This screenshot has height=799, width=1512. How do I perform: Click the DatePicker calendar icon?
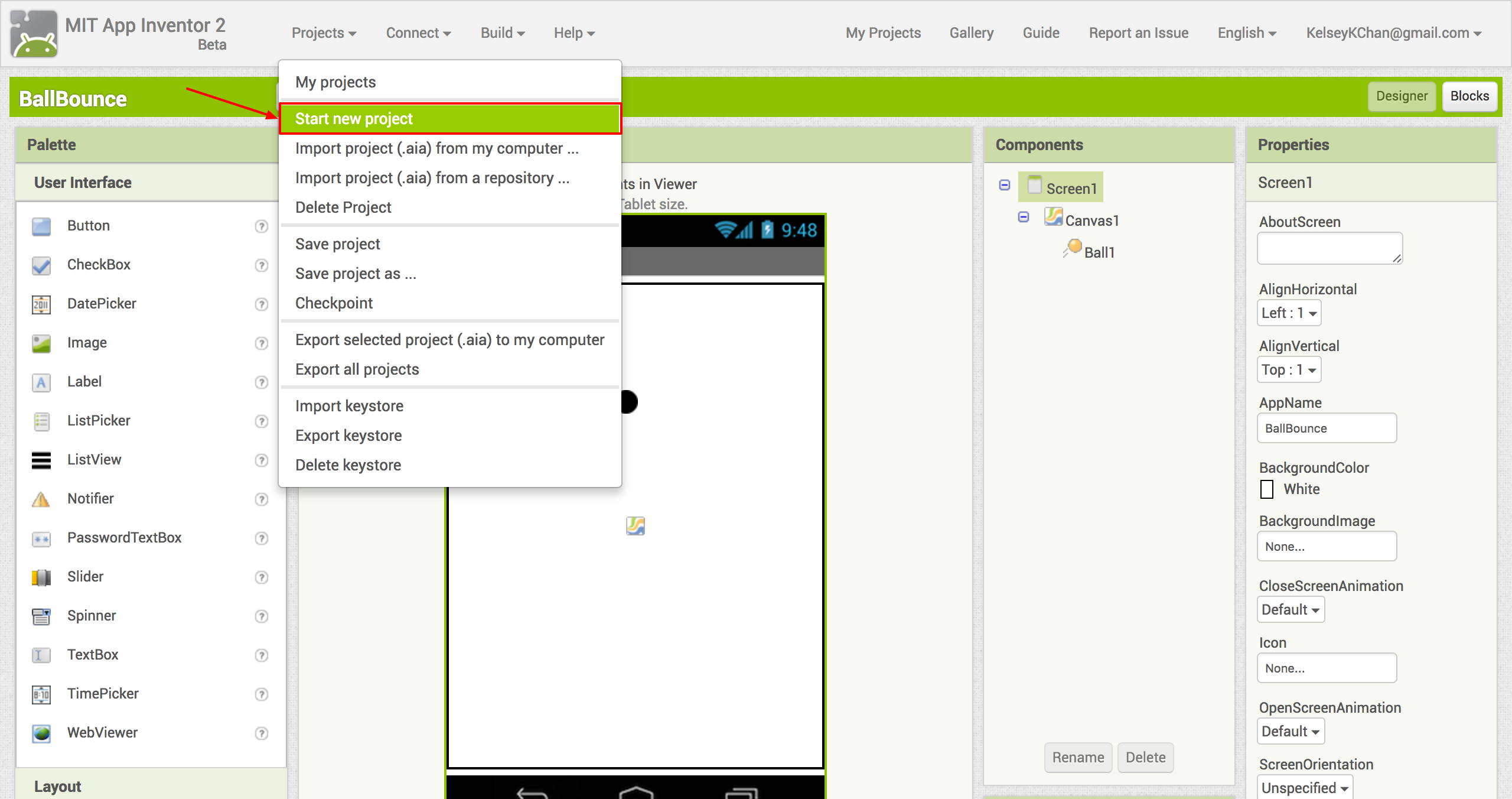(x=41, y=304)
